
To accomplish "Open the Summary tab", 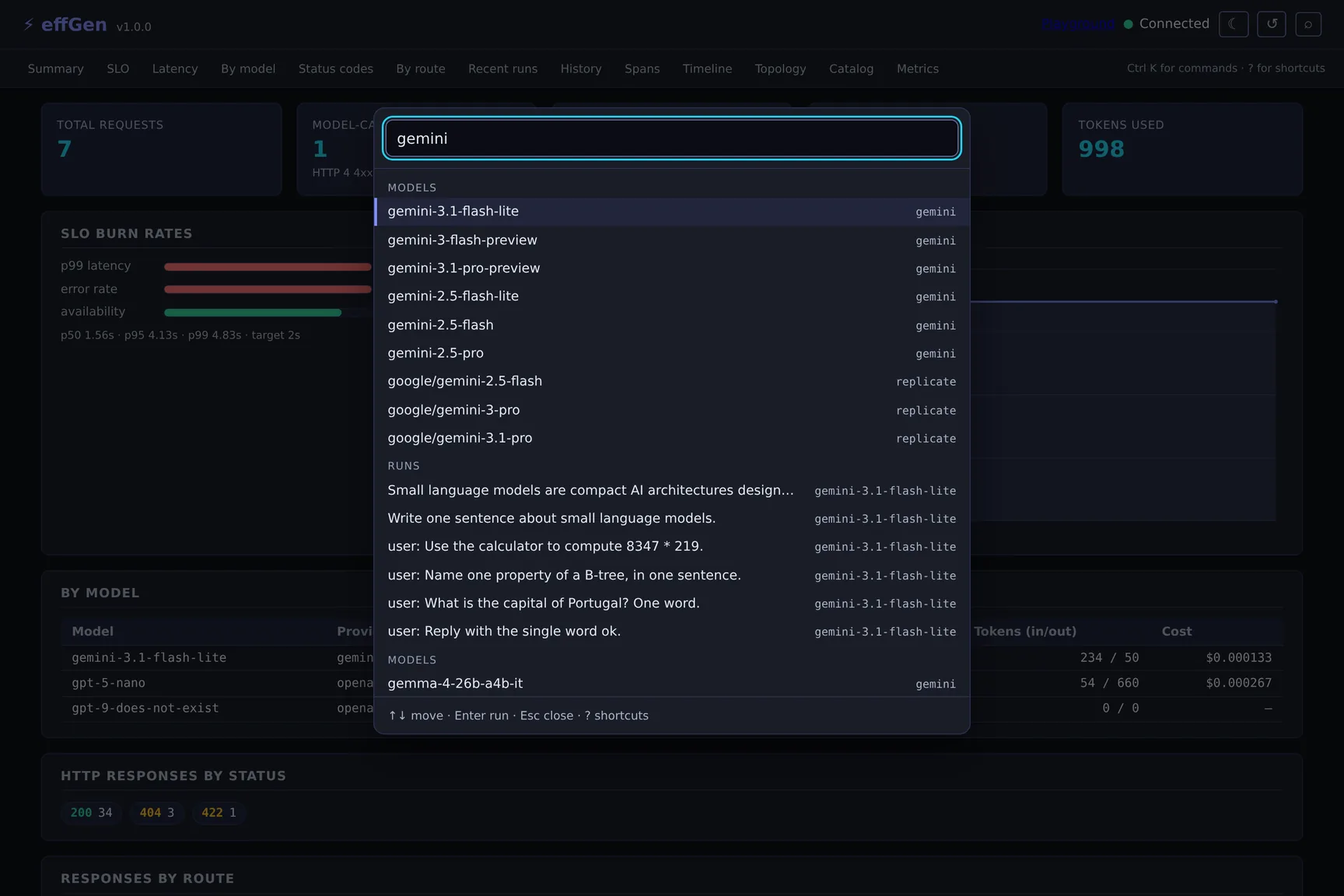I will click(55, 68).
